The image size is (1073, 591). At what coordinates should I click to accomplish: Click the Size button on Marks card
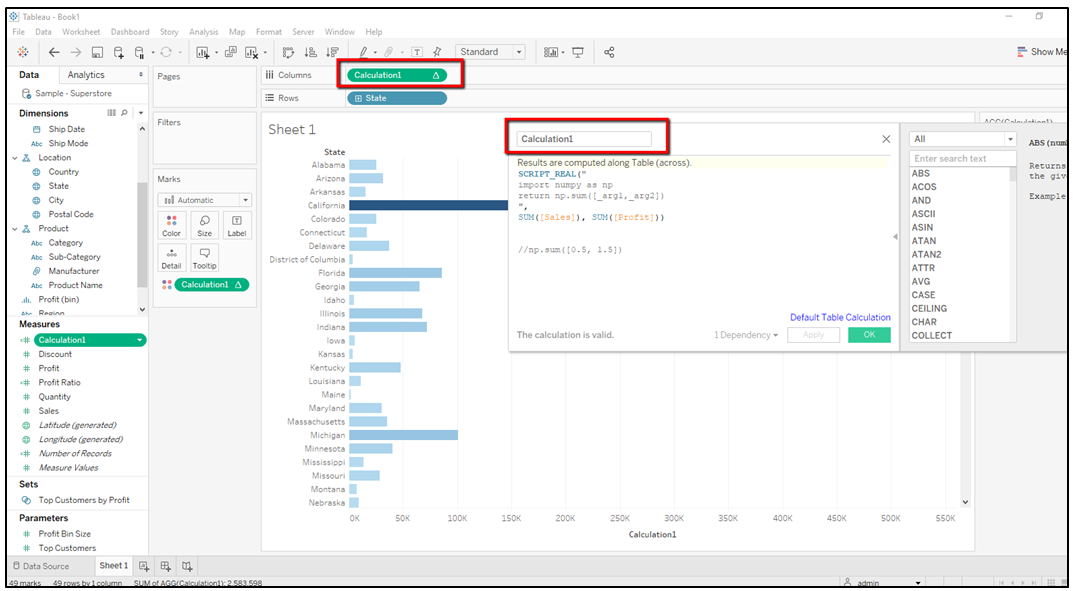pos(204,226)
